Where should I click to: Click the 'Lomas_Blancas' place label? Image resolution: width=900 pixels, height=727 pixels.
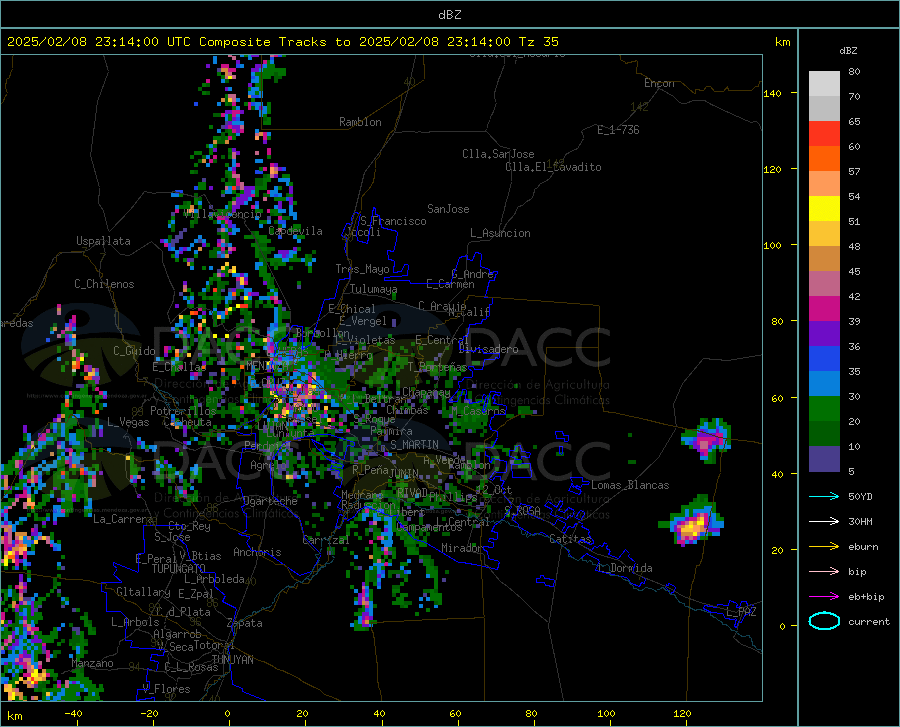point(630,485)
